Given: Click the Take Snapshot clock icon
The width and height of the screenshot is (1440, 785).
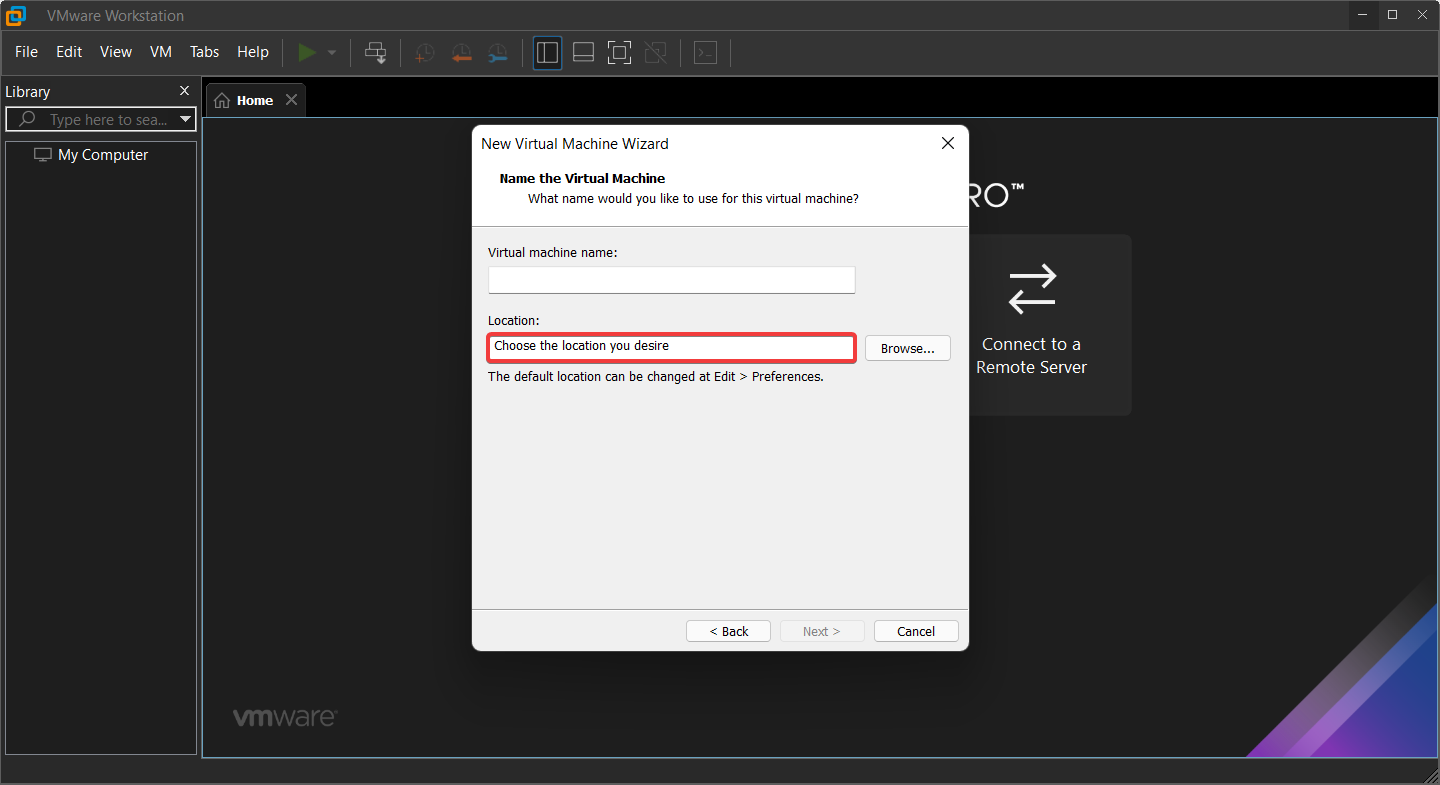Looking at the screenshot, I should [425, 53].
